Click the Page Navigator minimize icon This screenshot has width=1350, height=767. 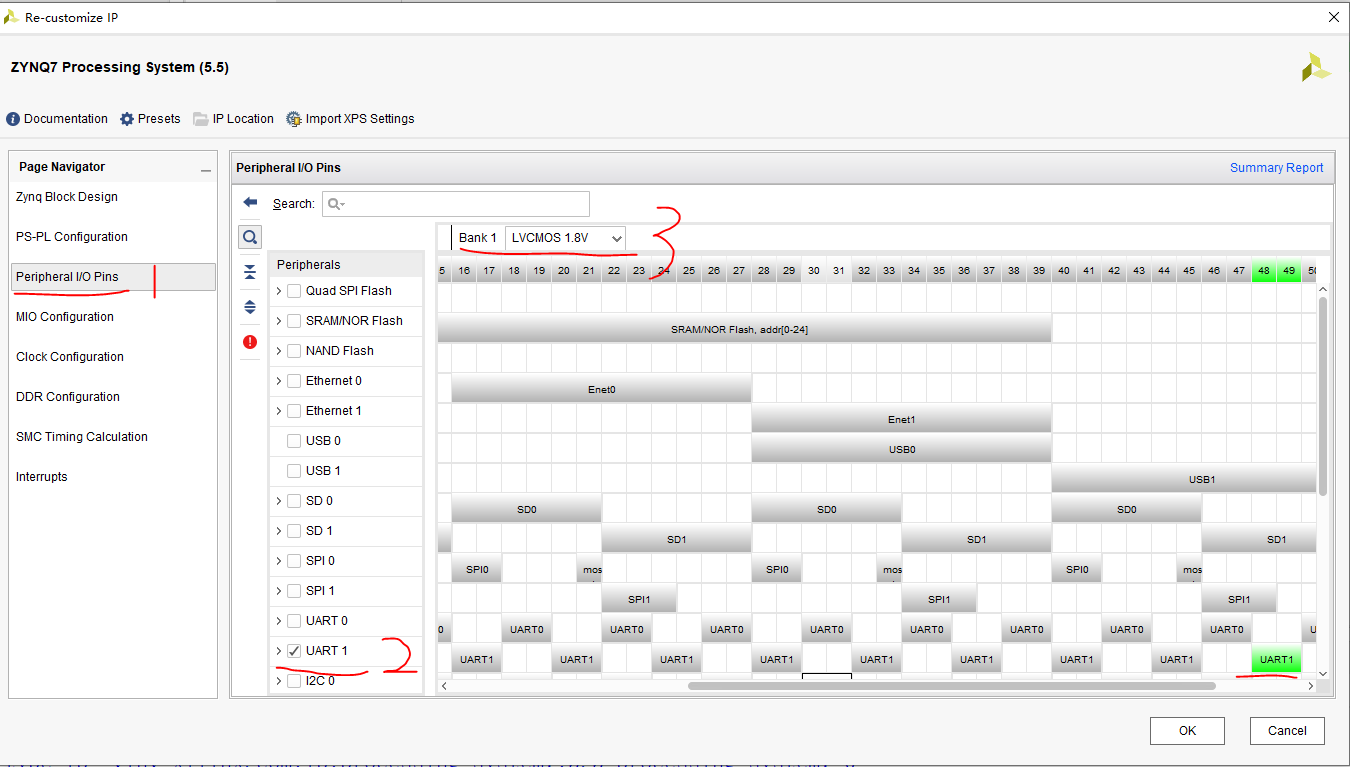point(205,170)
